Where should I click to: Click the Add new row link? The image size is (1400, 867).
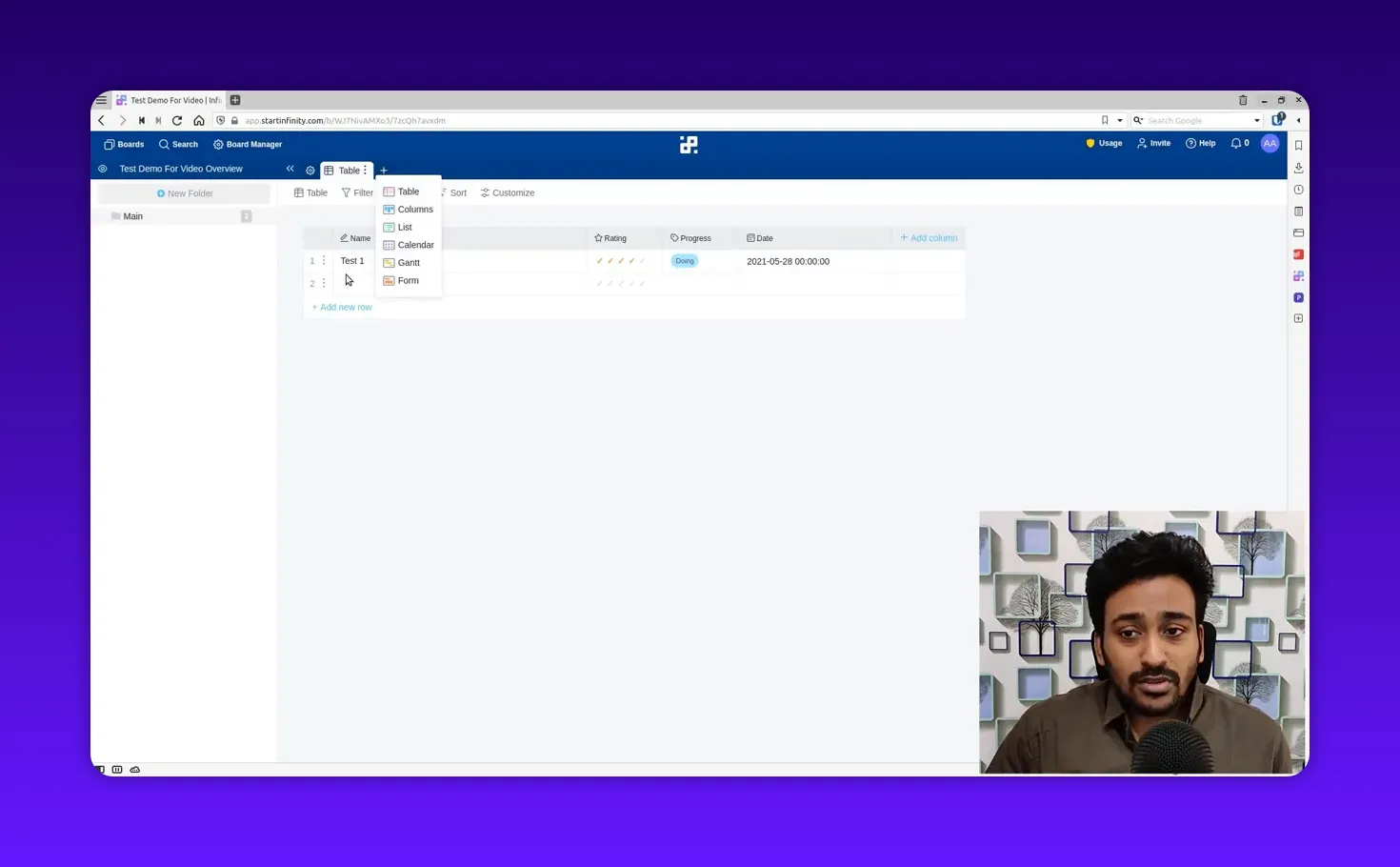pos(341,307)
